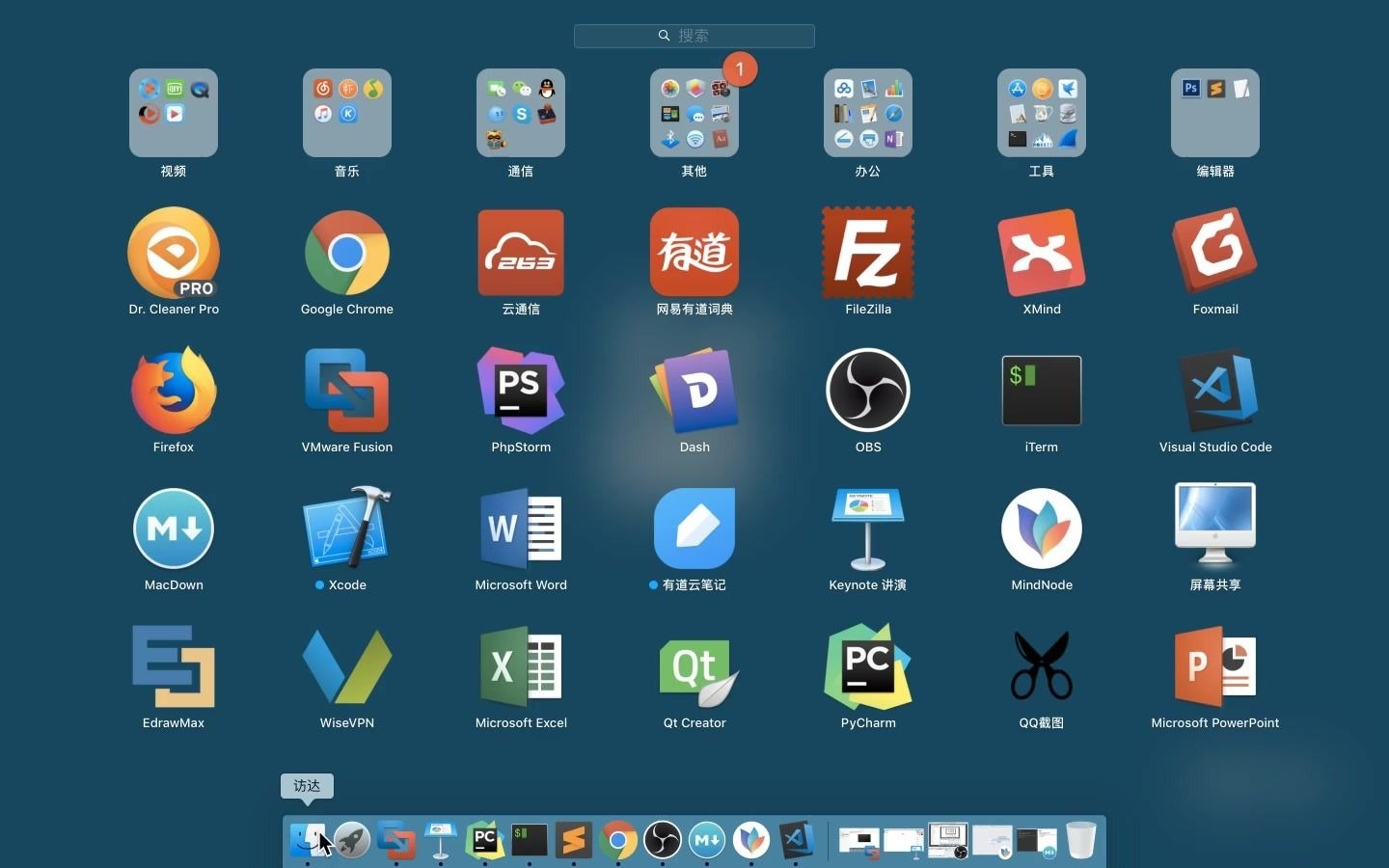1389x868 pixels.
Task: Open Microsoft Excel
Action: click(521, 666)
